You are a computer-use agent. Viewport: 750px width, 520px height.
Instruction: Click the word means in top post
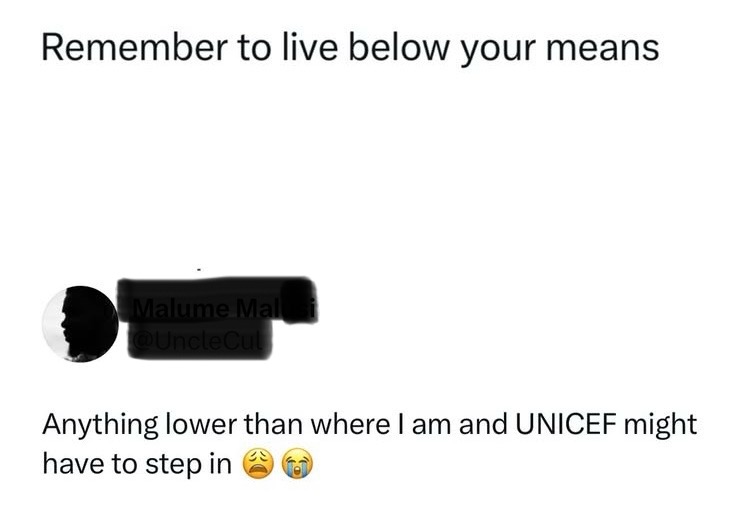click(x=602, y=49)
